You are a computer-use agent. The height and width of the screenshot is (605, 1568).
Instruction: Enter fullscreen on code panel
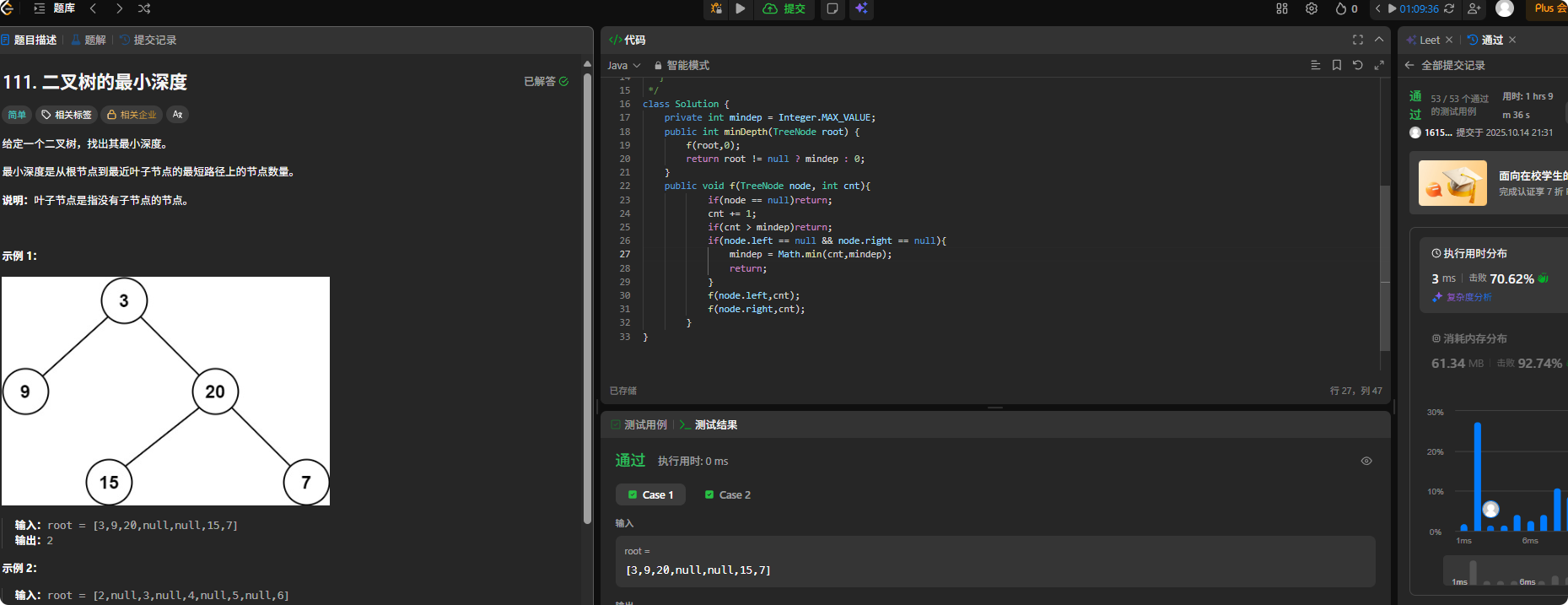1357,40
